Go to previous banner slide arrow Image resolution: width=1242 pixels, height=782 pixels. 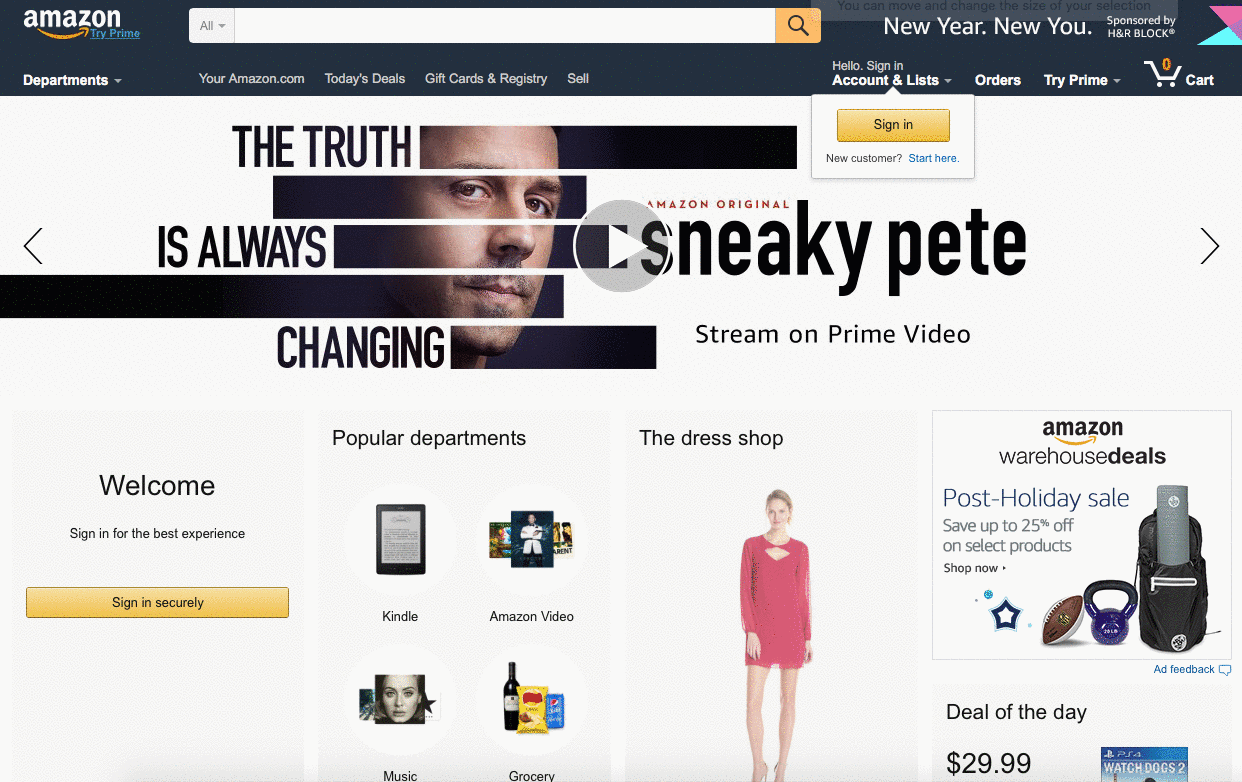coord(33,246)
